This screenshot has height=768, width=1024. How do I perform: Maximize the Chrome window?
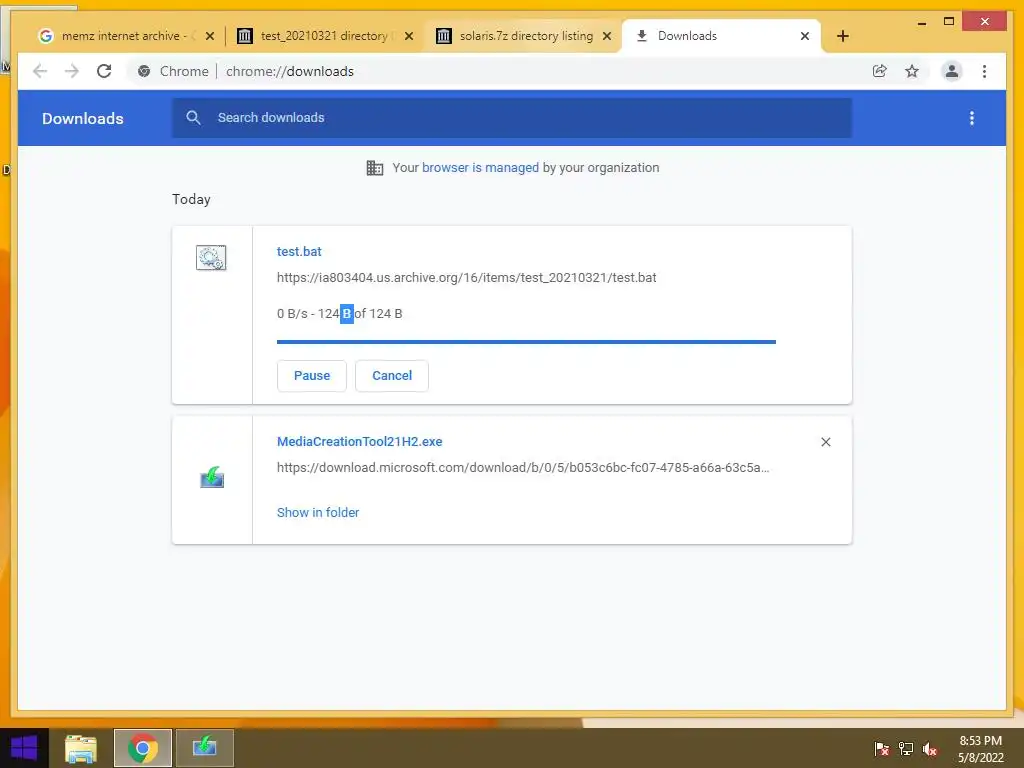tap(949, 22)
